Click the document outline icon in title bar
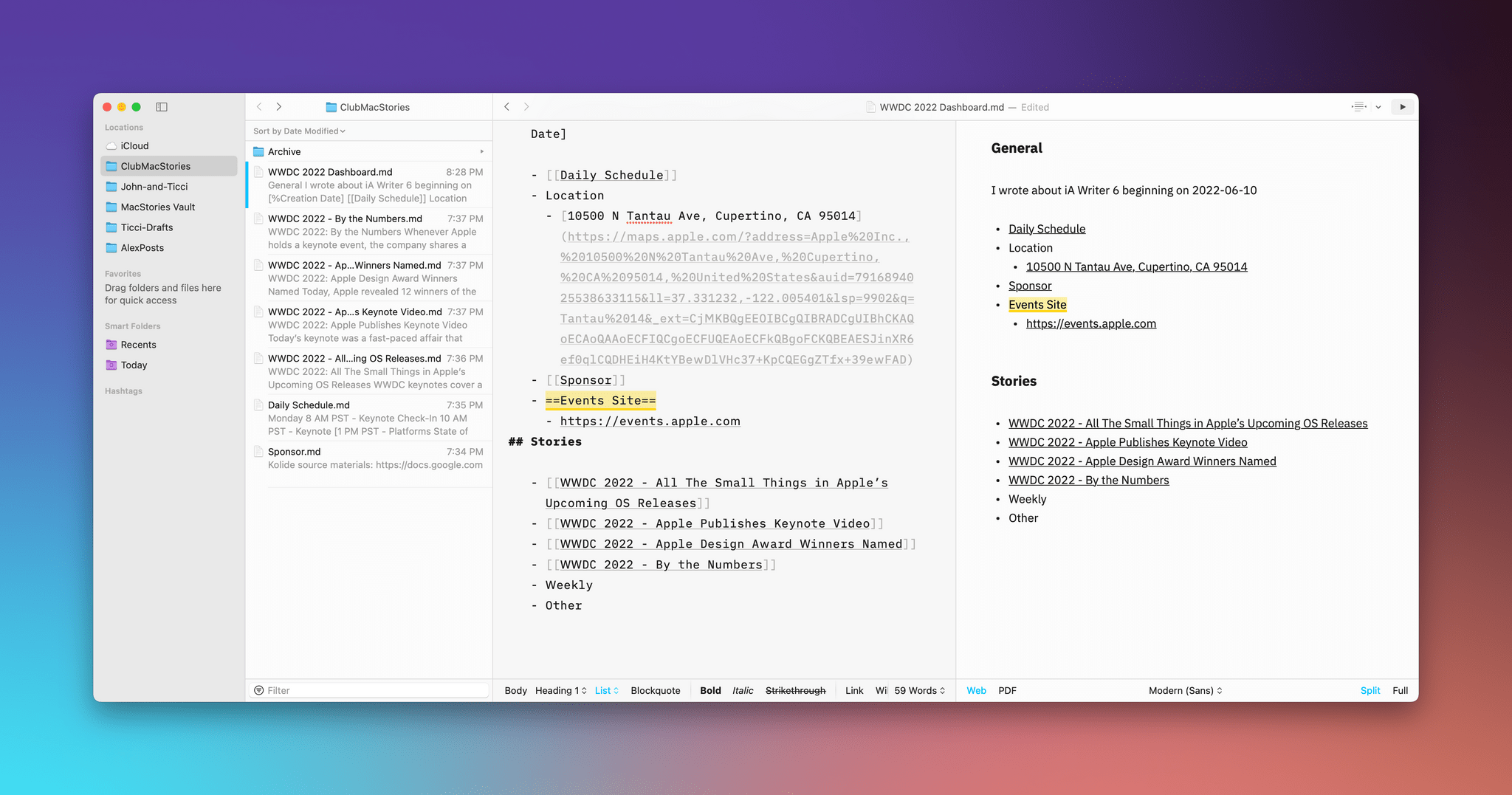Viewport: 1512px width, 795px height. point(1359,107)
